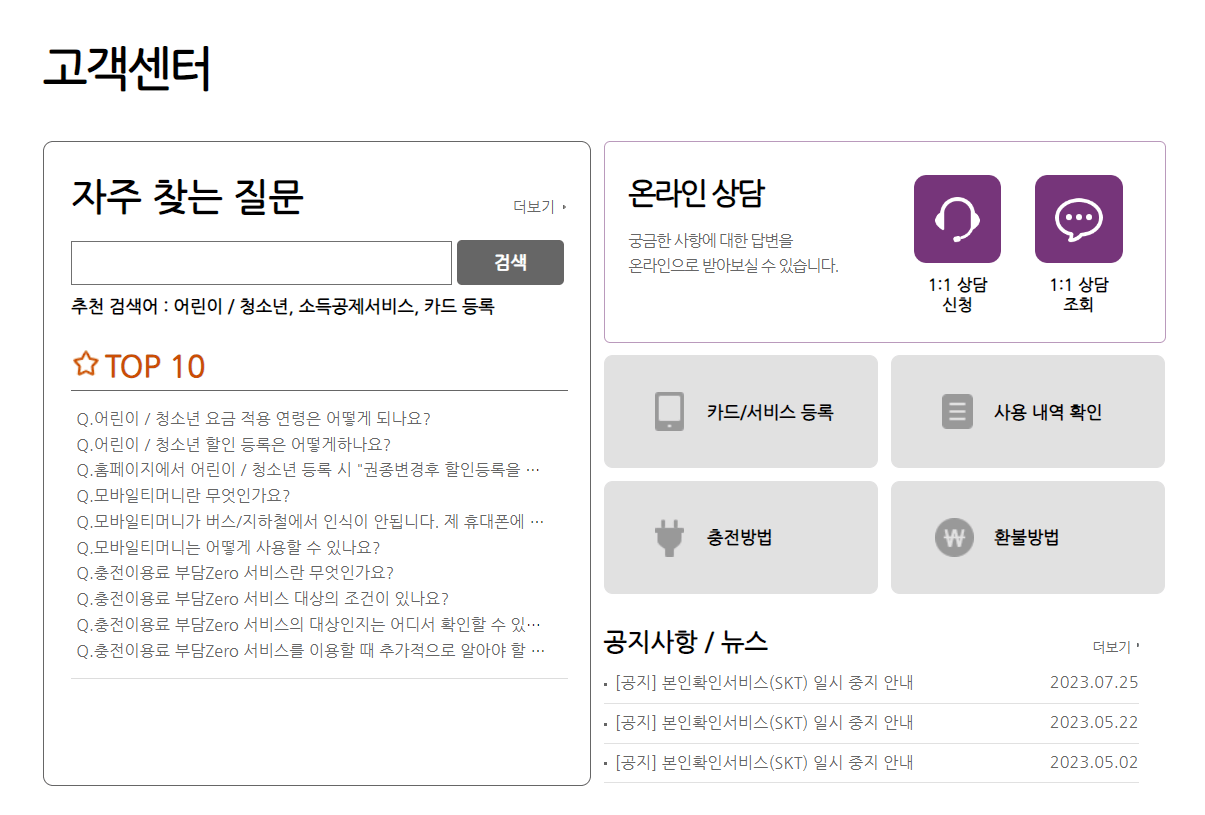Open question 충전이용료 부담Zero 서비스란 무엇인가요?
The height and width of the screenshot is (815, 1205).
click(235, 574)
